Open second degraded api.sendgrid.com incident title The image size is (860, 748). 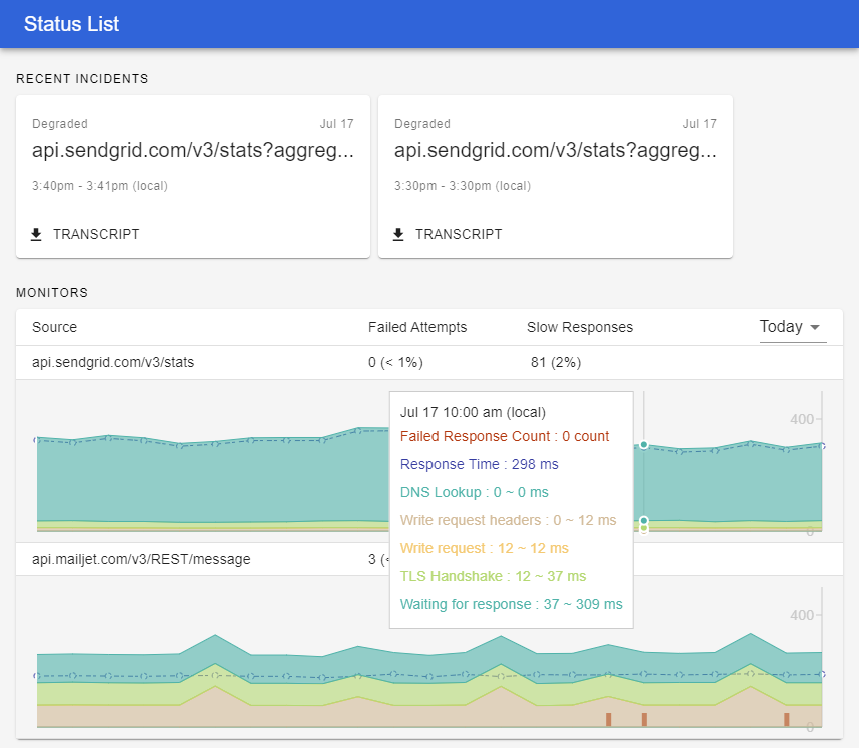[x=555, y=150]
